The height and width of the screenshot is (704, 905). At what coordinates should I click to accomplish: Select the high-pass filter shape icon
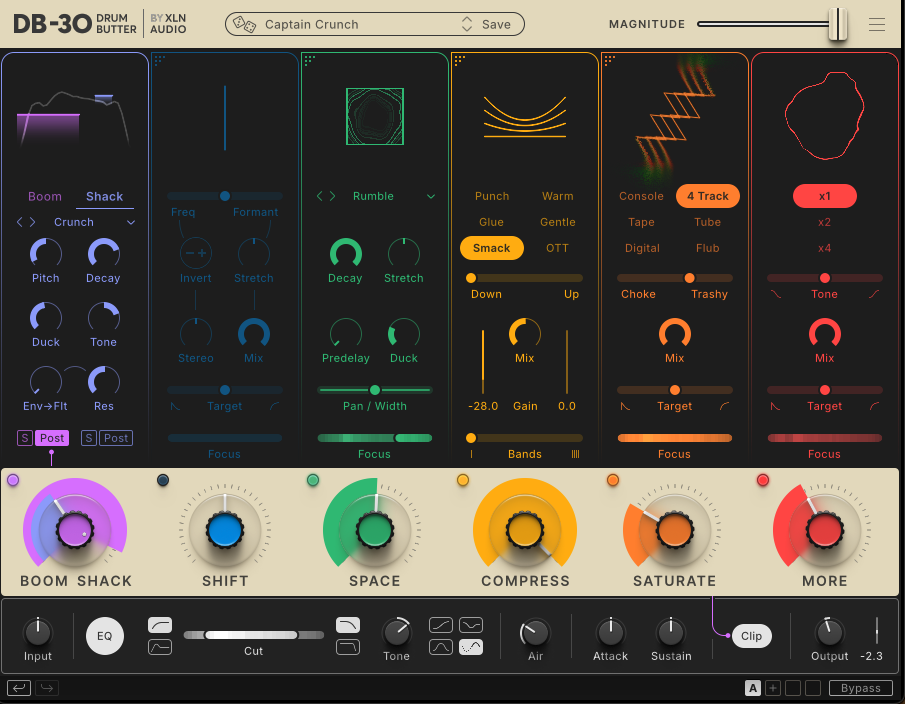[x=160, y=625]
